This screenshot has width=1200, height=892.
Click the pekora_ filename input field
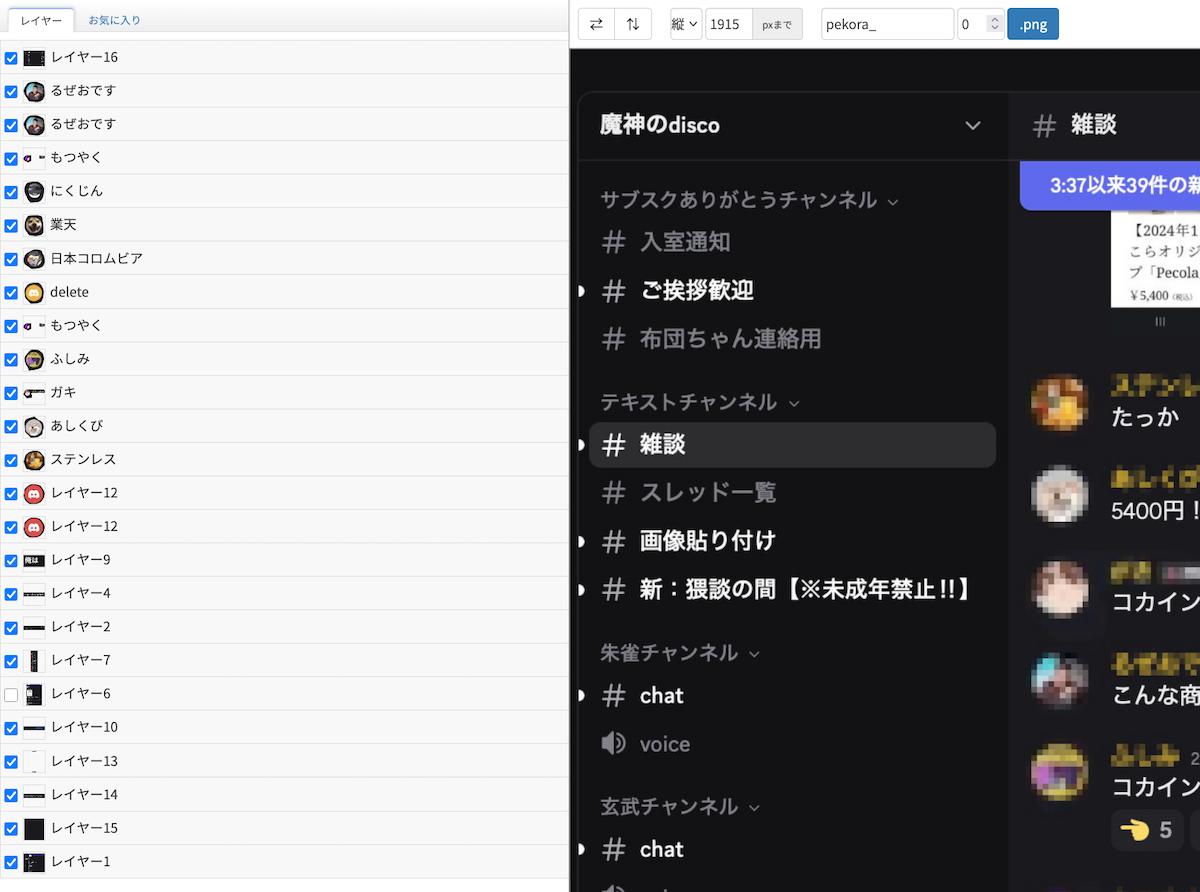click(887, 24)
